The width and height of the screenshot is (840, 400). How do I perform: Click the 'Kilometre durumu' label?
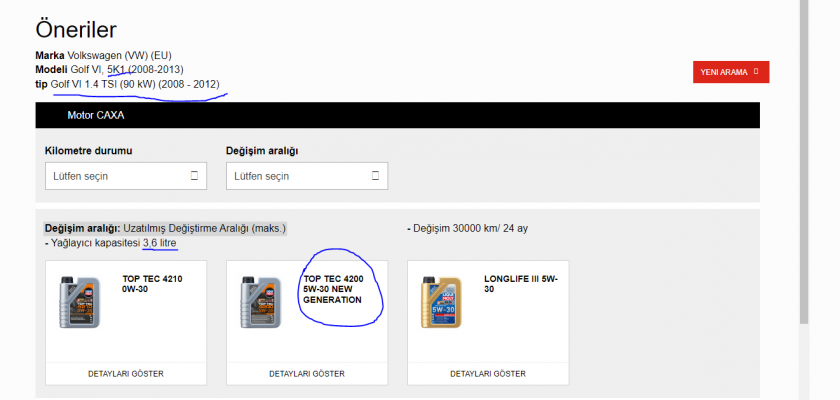(88, 151)
